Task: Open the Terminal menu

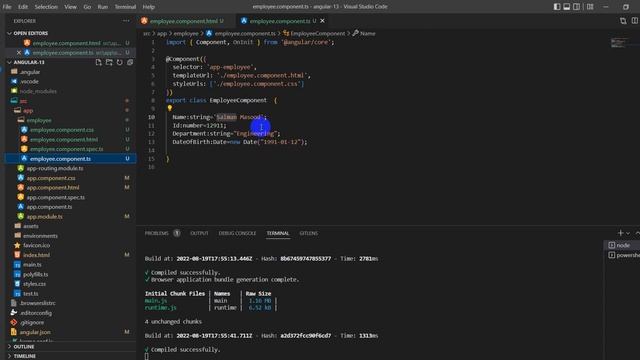Action: click(x=125, y=7)
